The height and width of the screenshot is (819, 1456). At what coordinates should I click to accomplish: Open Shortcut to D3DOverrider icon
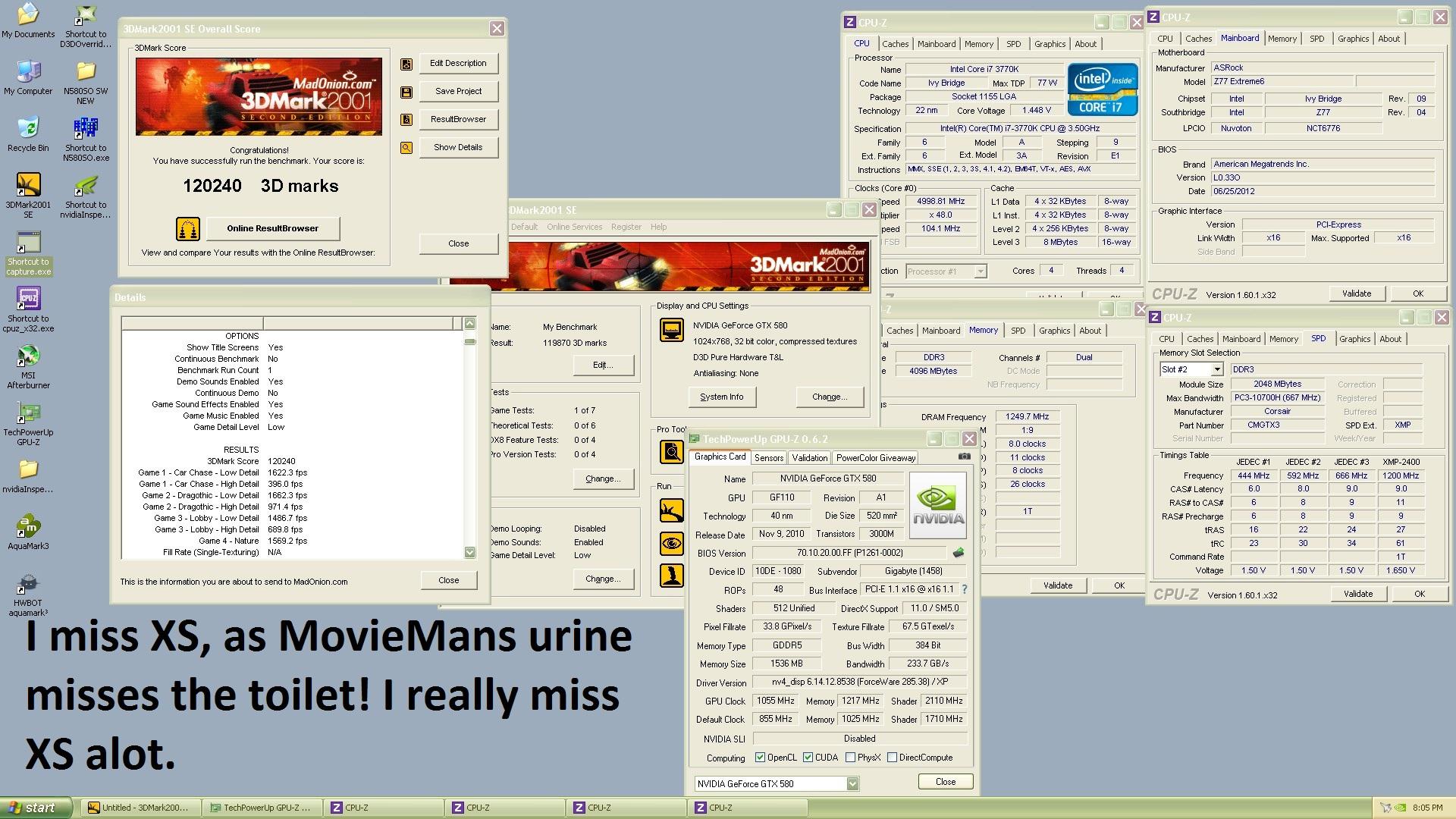86,26
